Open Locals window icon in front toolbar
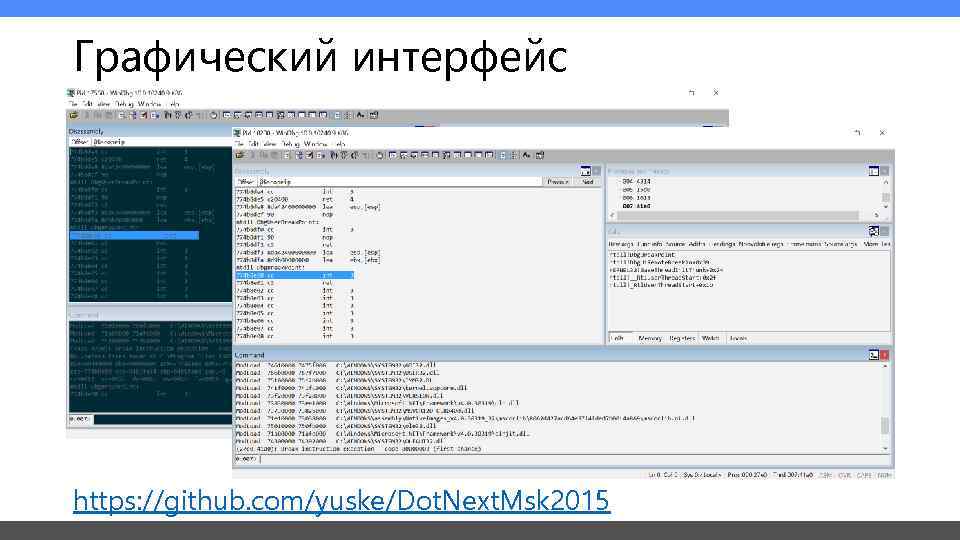This screenshot has width=960, height=540. pyautogui.click(x=414, y=156)
